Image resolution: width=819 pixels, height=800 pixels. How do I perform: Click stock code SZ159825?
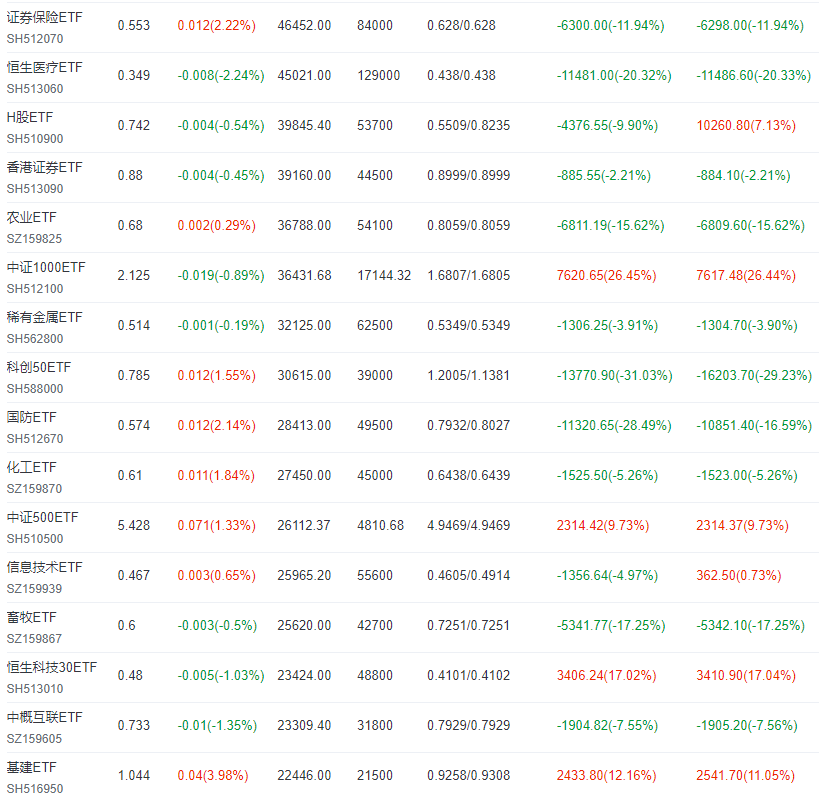pos(34,239)
